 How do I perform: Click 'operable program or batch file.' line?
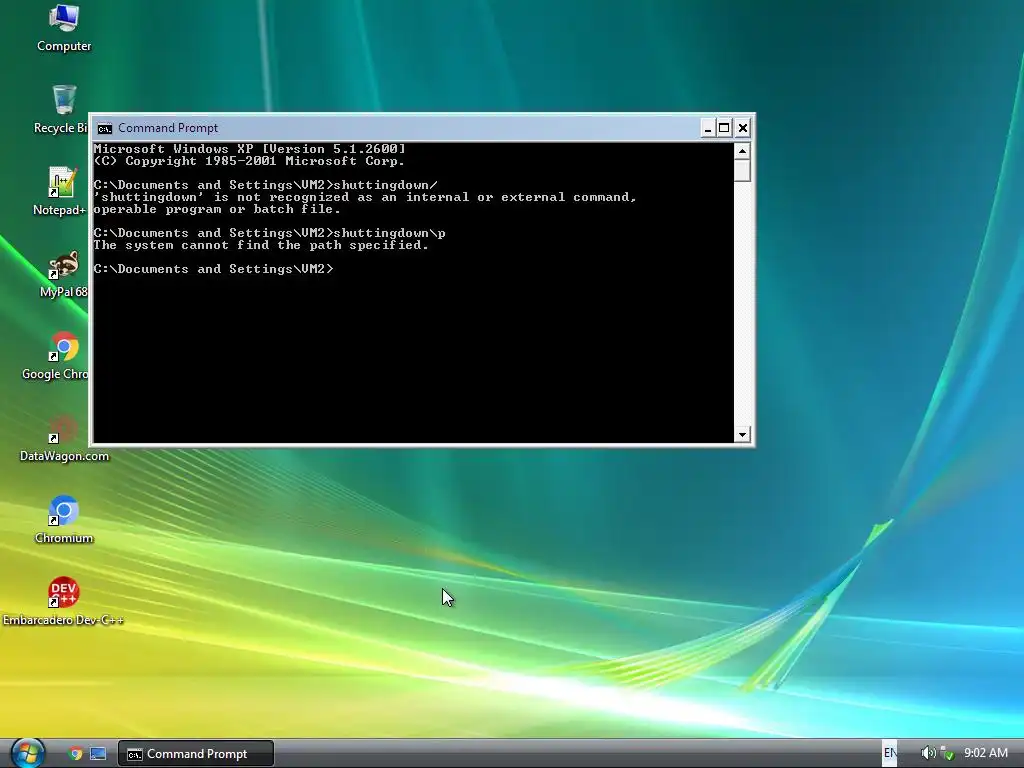tap(217, 209)
